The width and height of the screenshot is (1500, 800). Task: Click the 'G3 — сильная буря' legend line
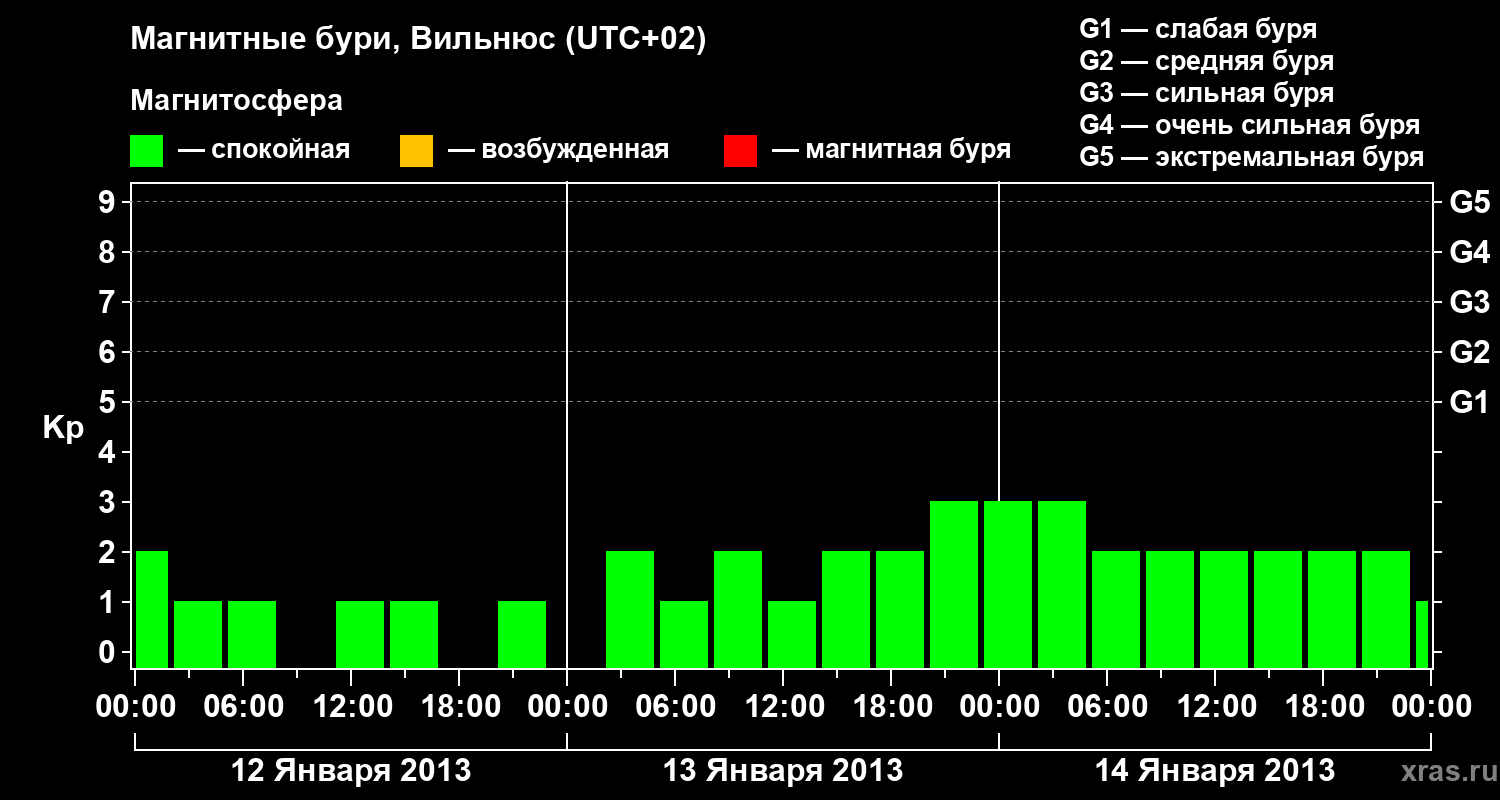[1206, 93]
